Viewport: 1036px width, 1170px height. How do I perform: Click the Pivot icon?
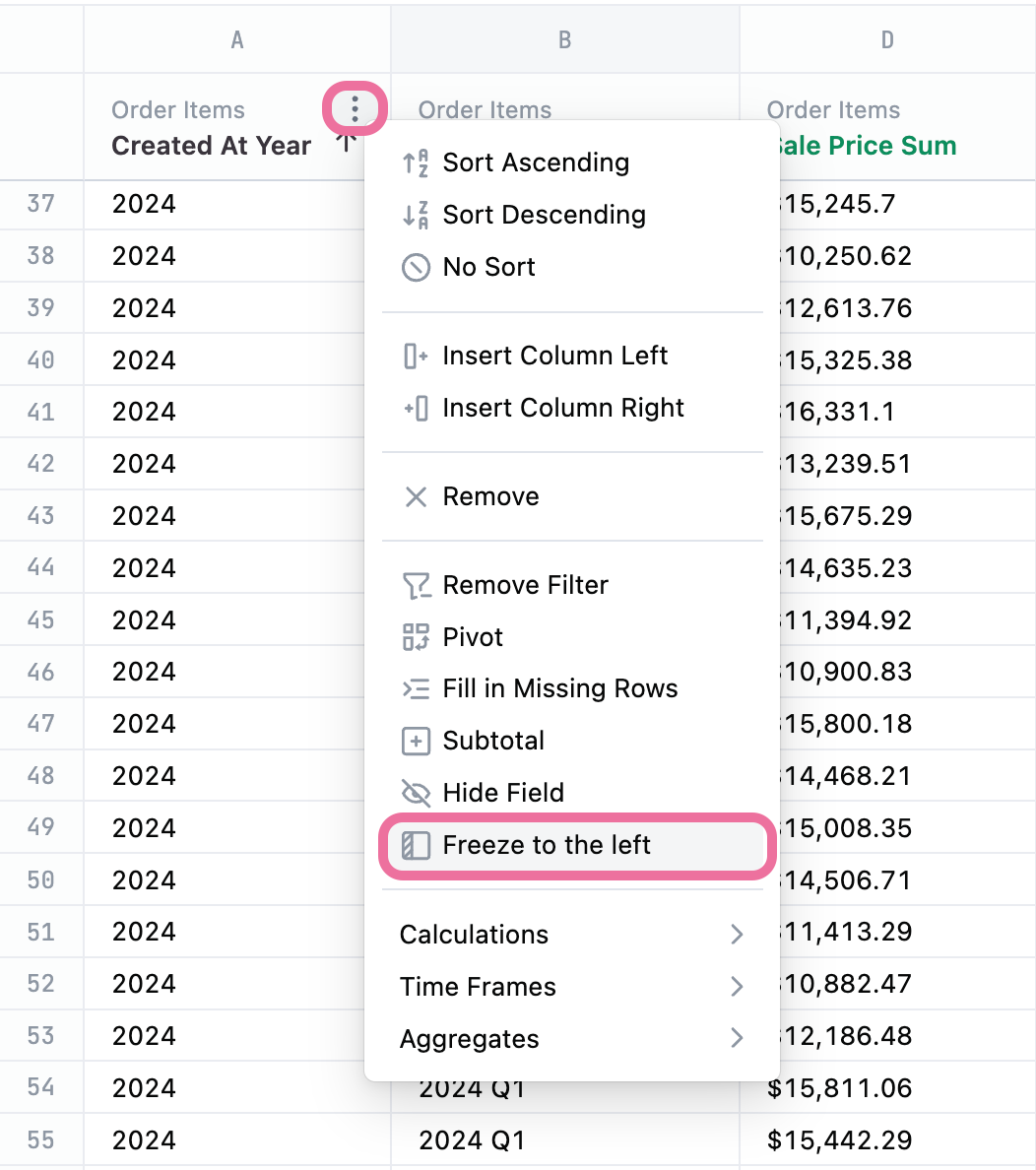[x=416, y=637]
